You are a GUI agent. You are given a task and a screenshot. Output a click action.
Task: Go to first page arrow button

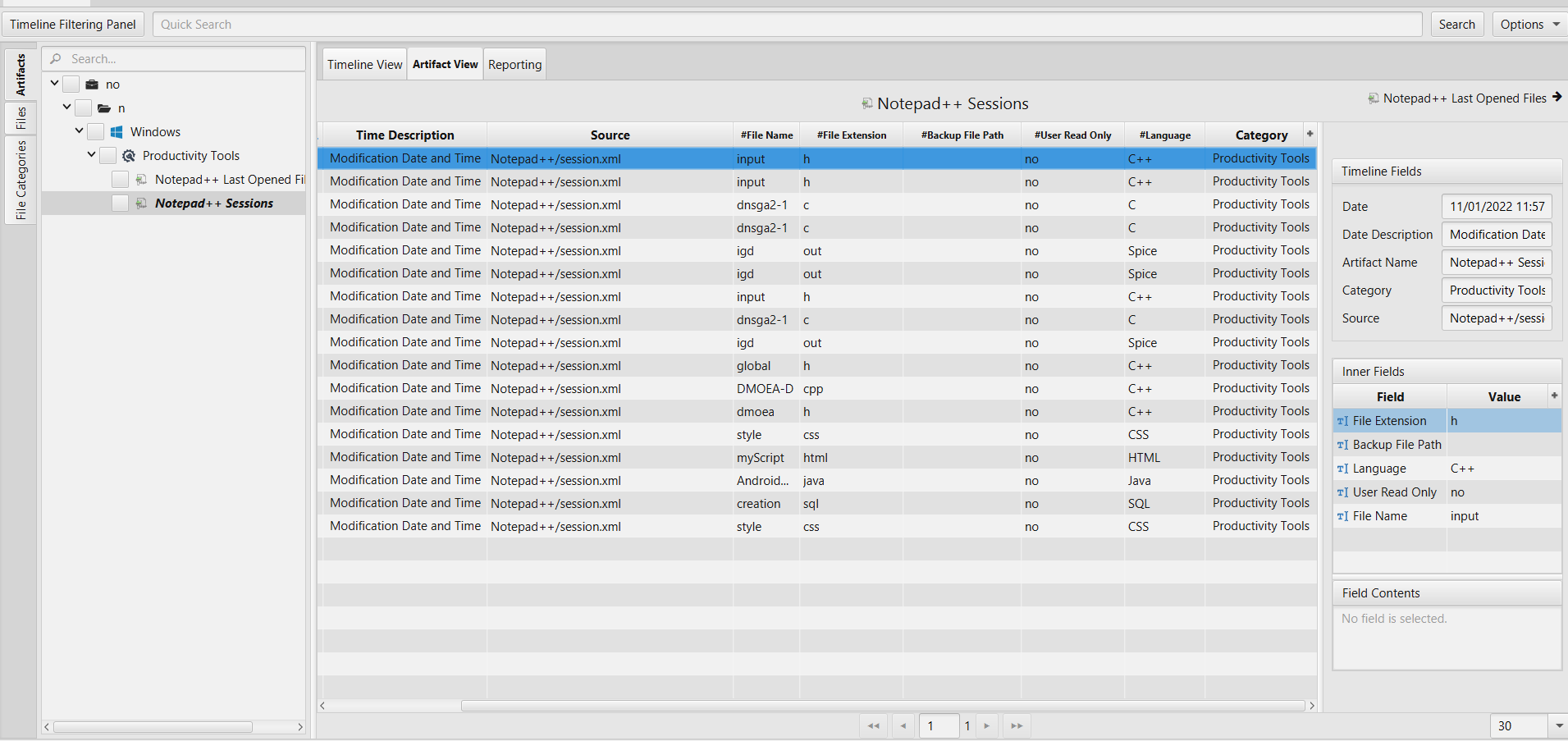(873, 725)
